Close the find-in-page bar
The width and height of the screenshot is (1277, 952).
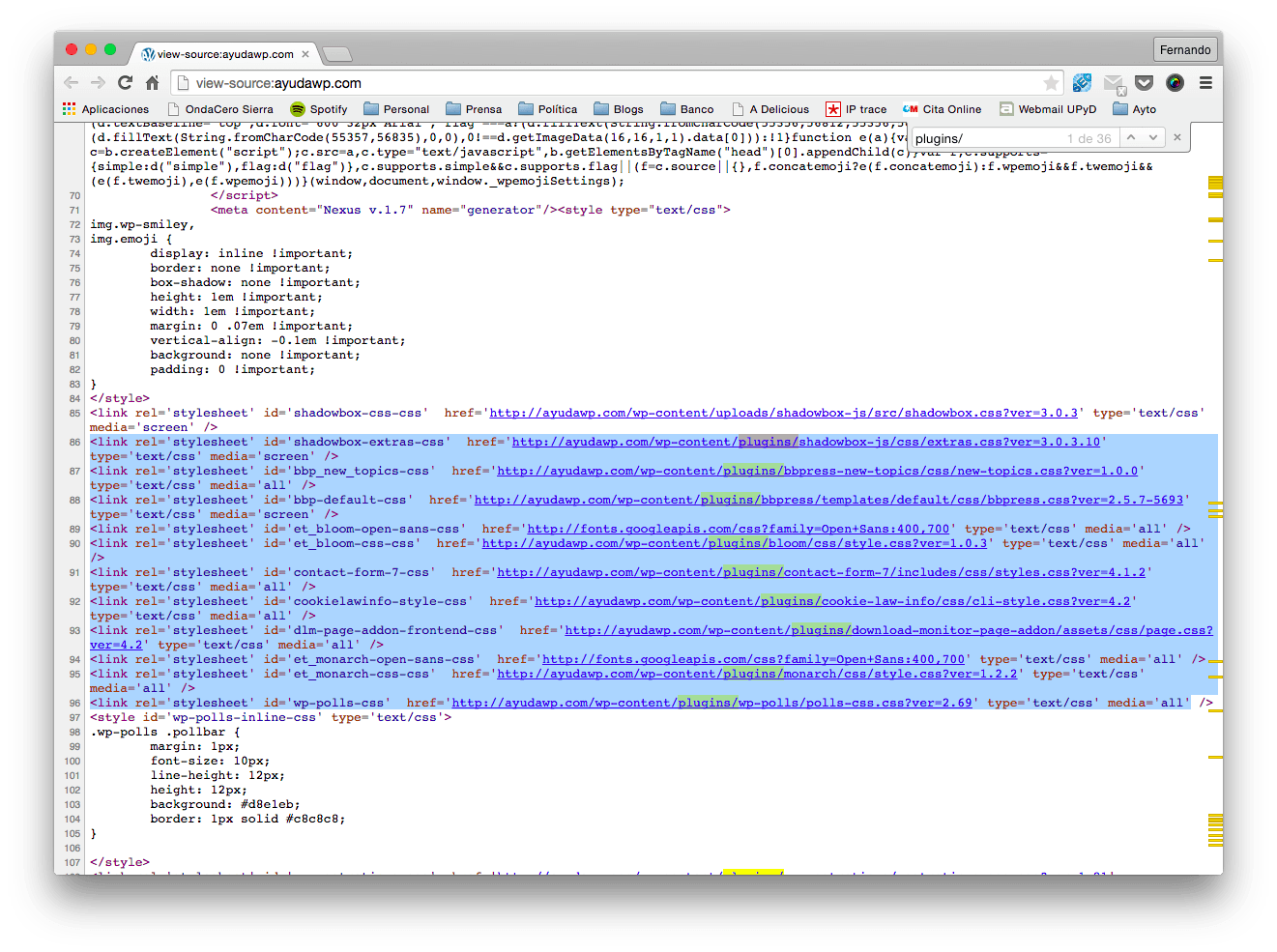[1177, 138]
